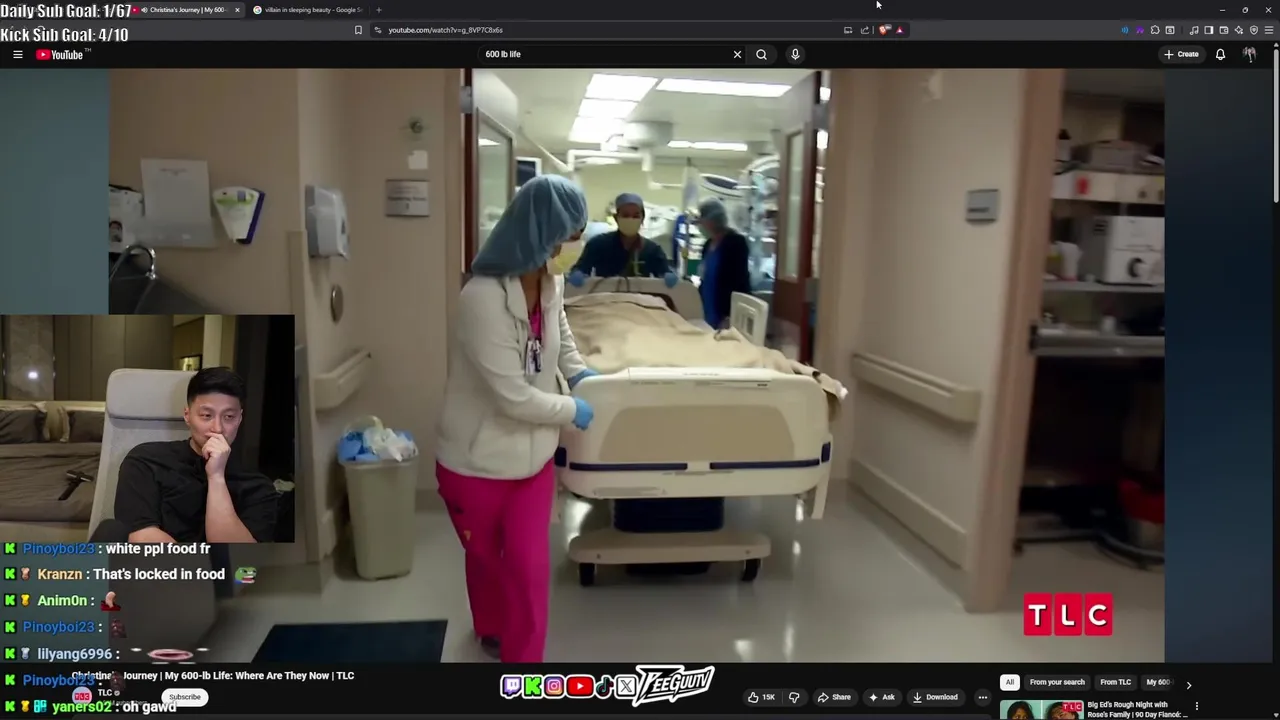Open the Brave Rewards triangle icon

tap(899, 30)
